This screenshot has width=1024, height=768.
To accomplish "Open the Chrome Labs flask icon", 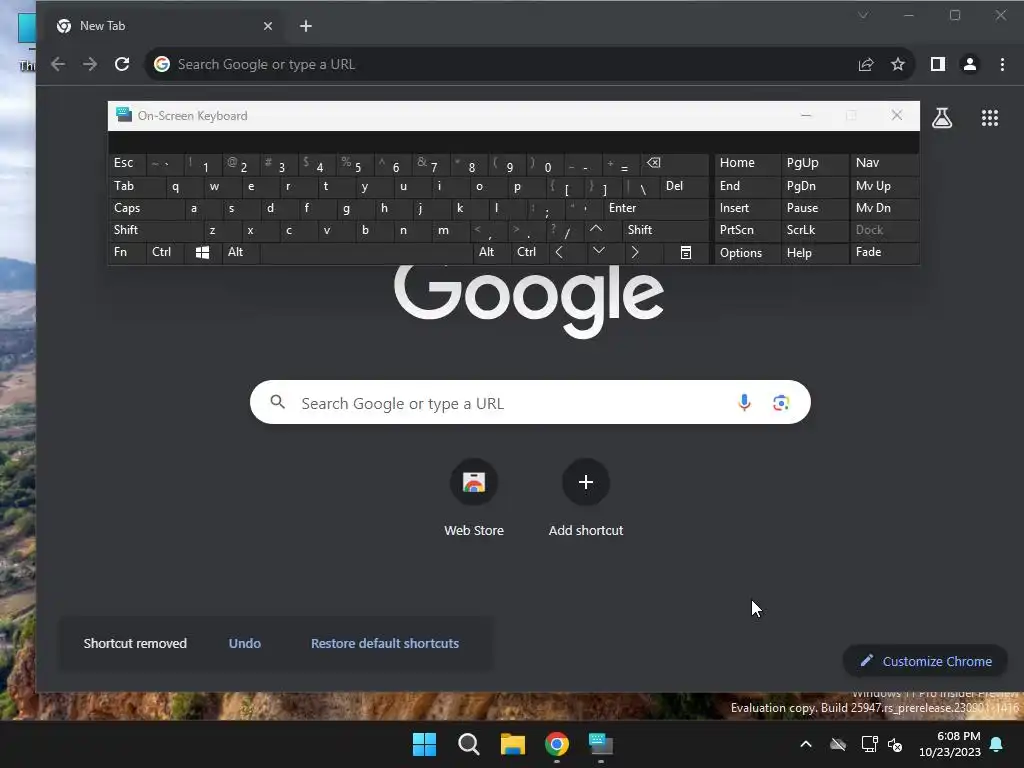I will tap(942, 118).
